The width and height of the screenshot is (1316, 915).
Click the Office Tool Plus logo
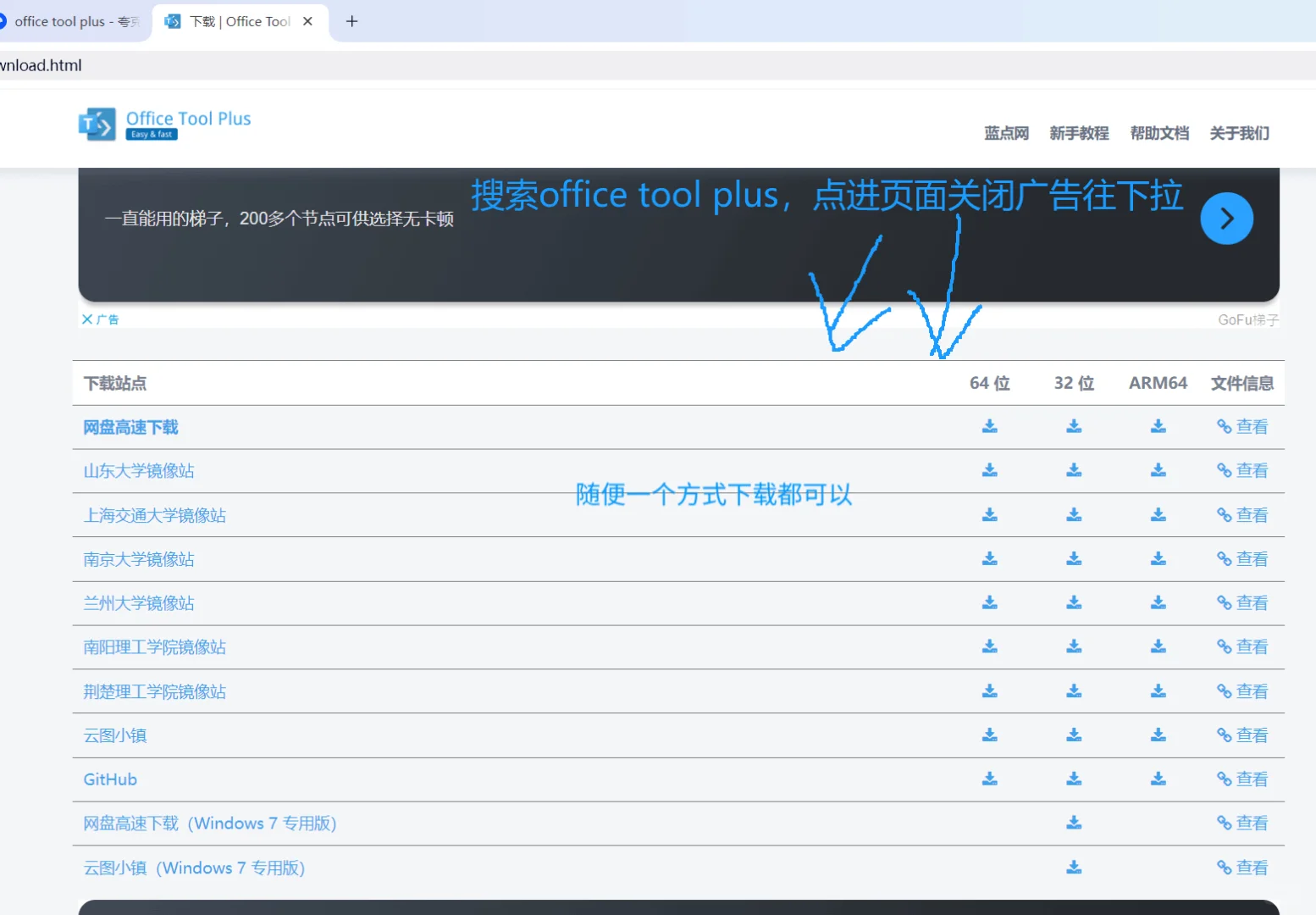pyautogui.click(x=163, y=124)
